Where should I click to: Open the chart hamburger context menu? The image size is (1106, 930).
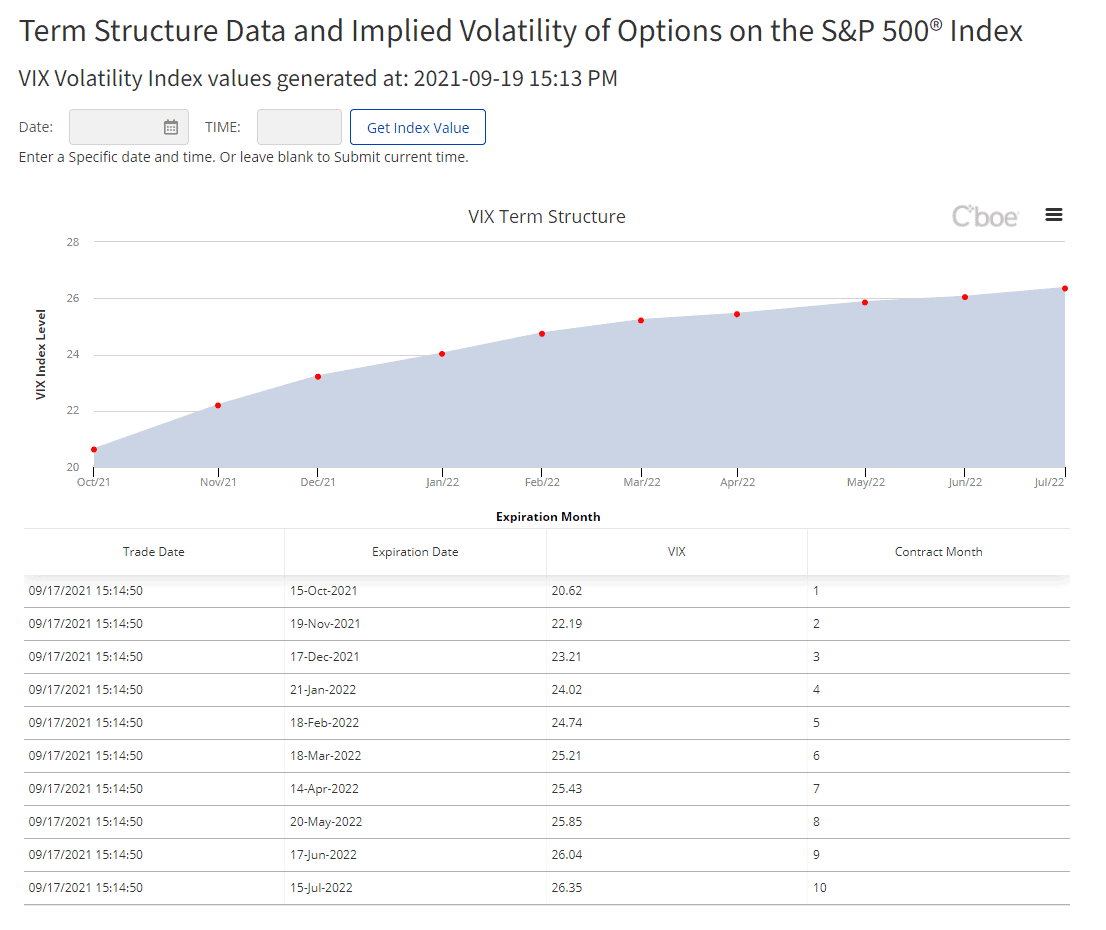[1053, 215]
